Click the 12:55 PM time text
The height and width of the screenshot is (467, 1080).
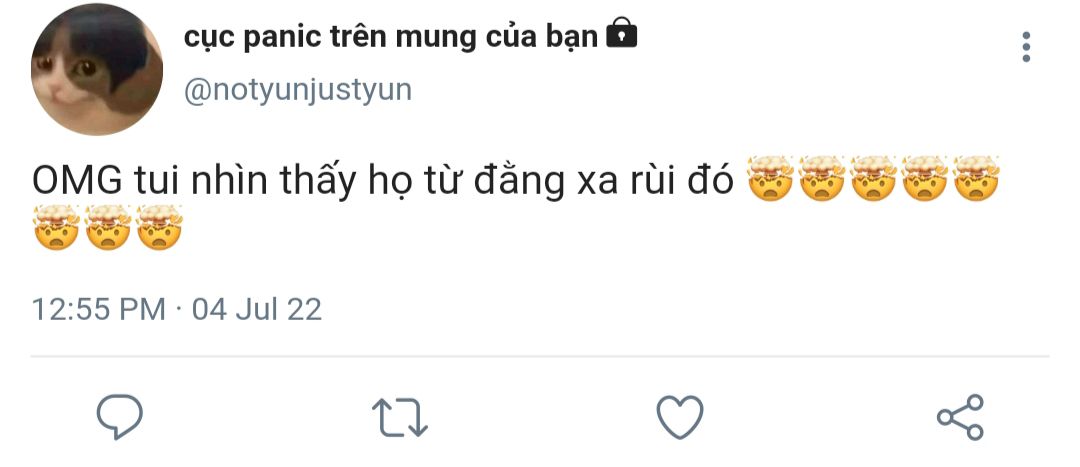coord(98,309)
